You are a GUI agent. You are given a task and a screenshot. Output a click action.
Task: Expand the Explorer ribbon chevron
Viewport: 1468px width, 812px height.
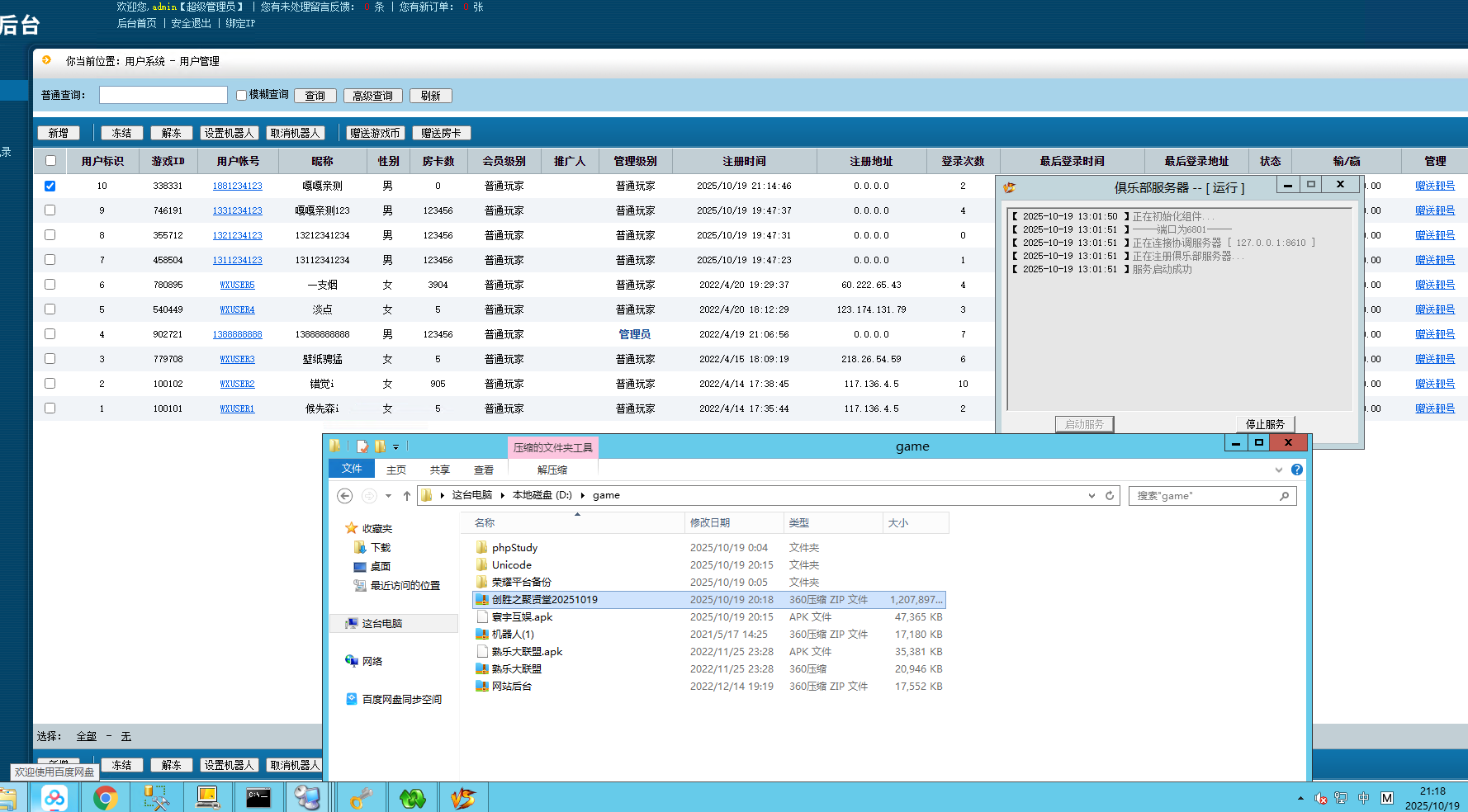[1279, 470]
